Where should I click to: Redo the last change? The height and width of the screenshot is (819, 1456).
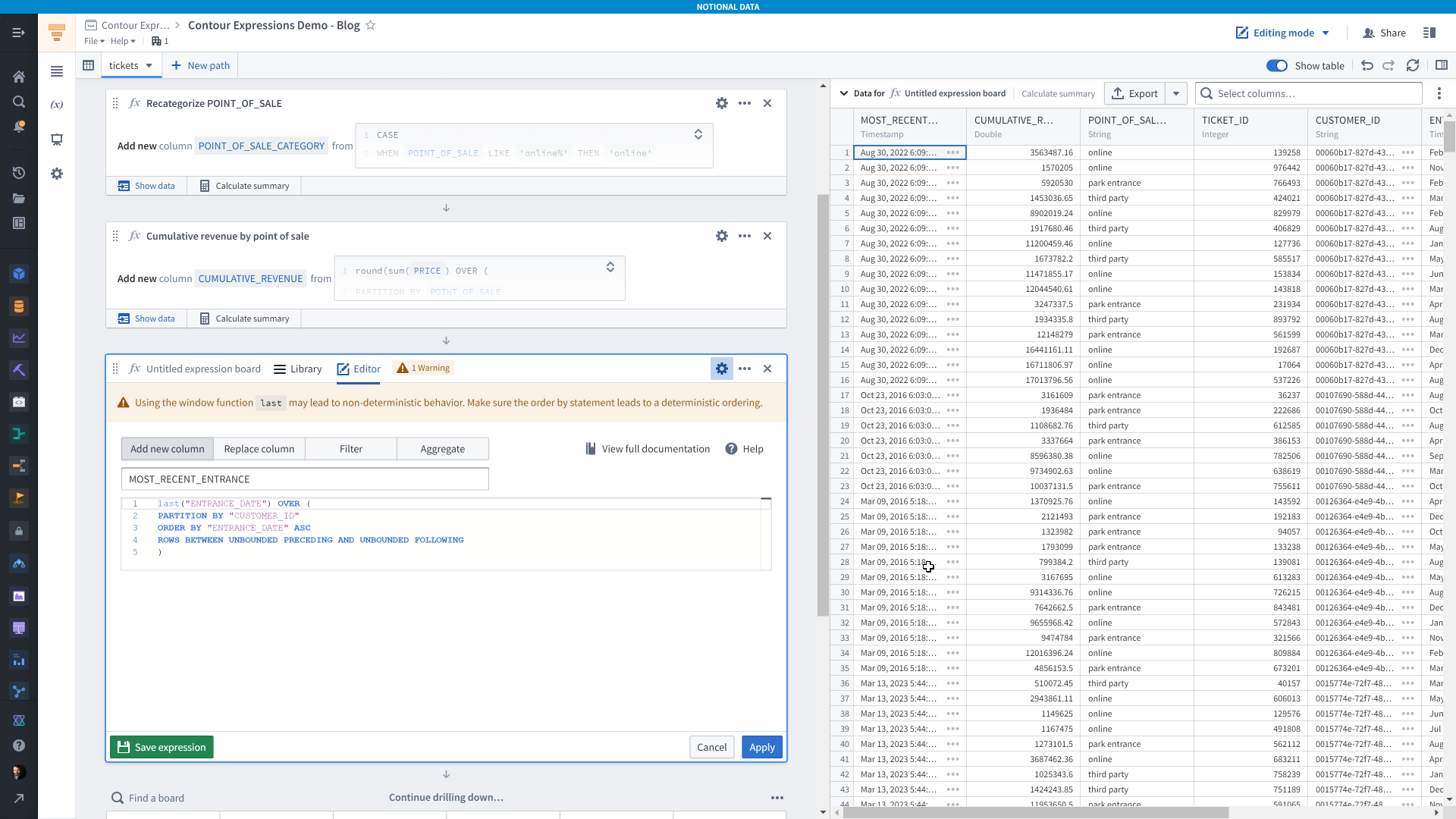[x=1389, y=66]
